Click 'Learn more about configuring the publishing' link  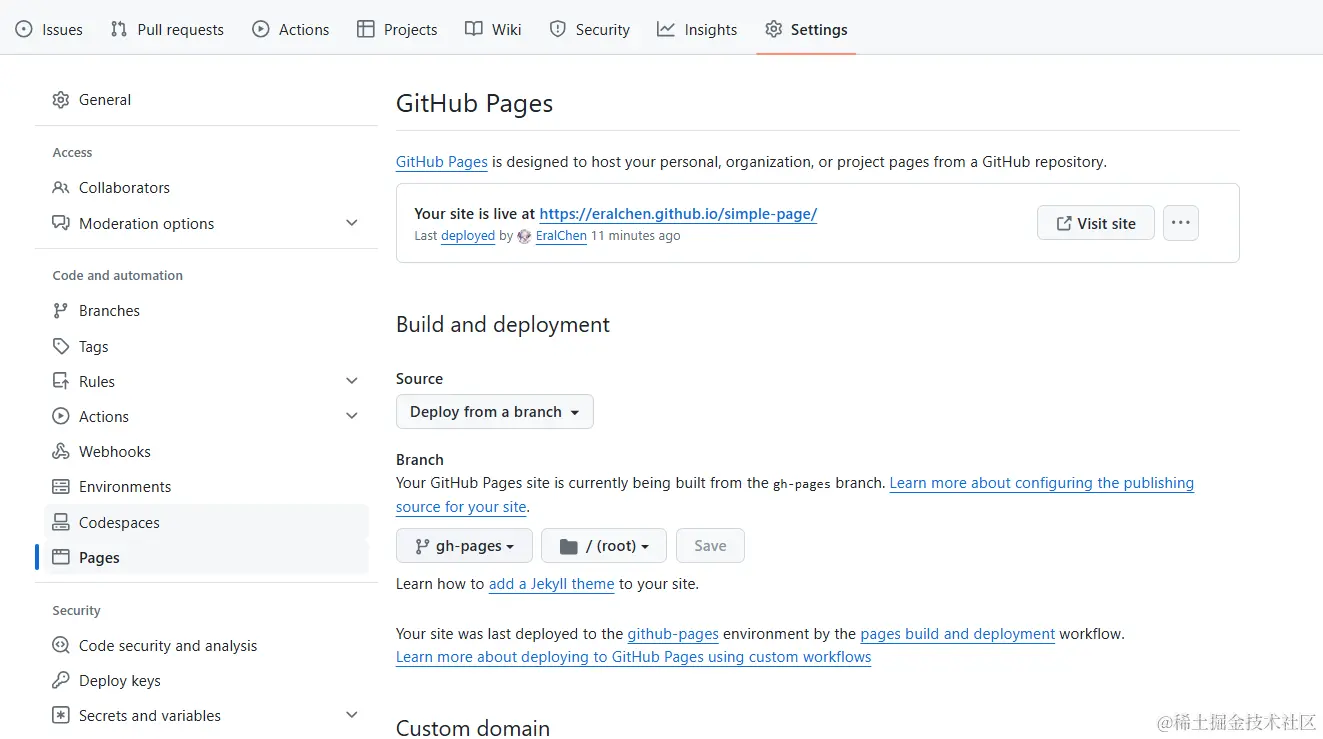(1042, 483)
